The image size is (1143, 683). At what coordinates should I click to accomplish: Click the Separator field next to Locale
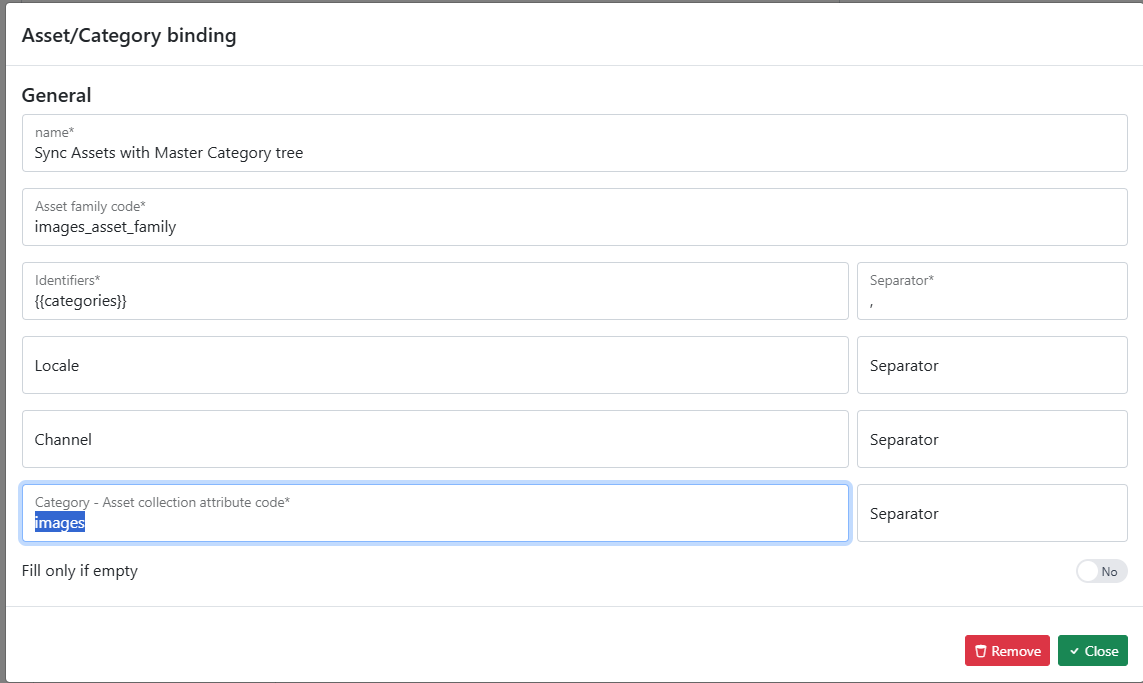[992, 365]
